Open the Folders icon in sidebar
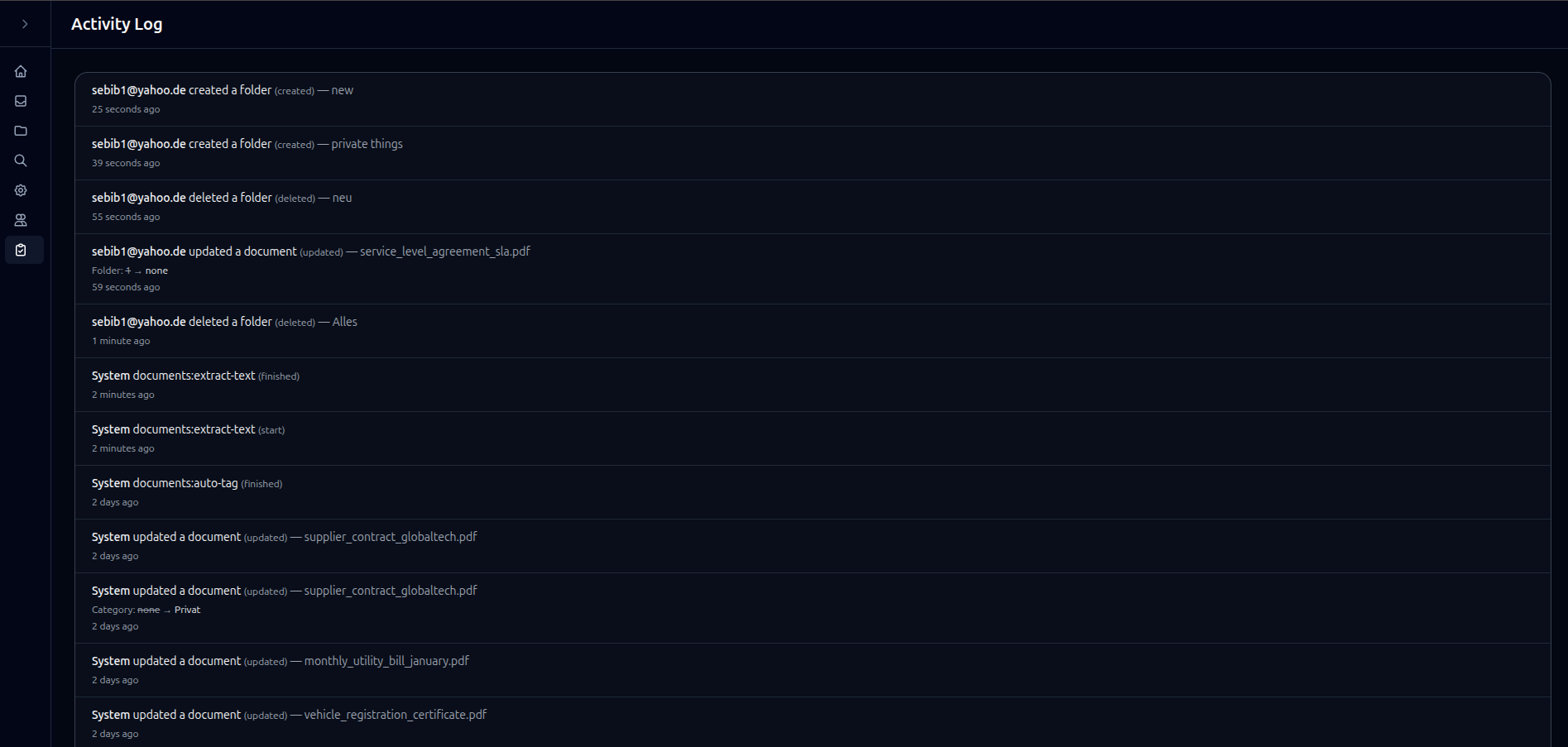Screen dimensions: 1568x747 tap(21, 131)
